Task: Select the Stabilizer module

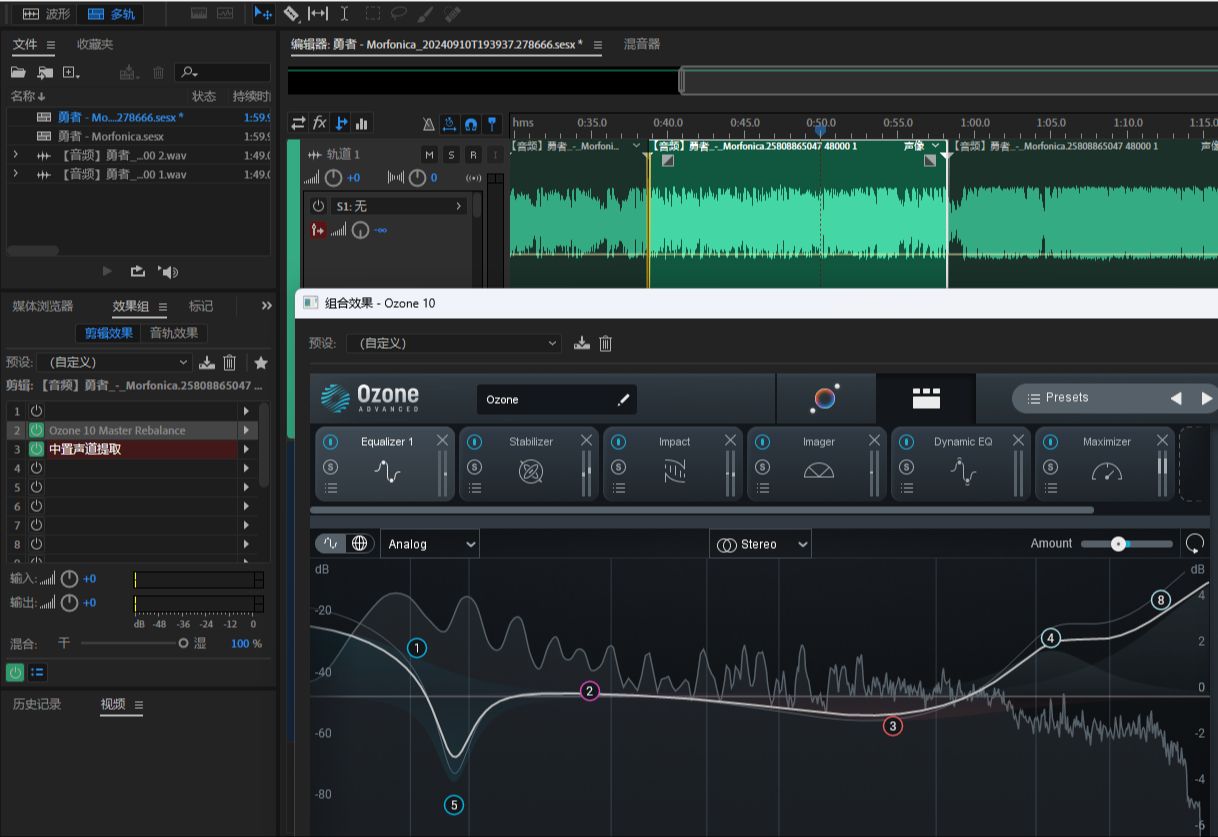Action: [531, 464]
